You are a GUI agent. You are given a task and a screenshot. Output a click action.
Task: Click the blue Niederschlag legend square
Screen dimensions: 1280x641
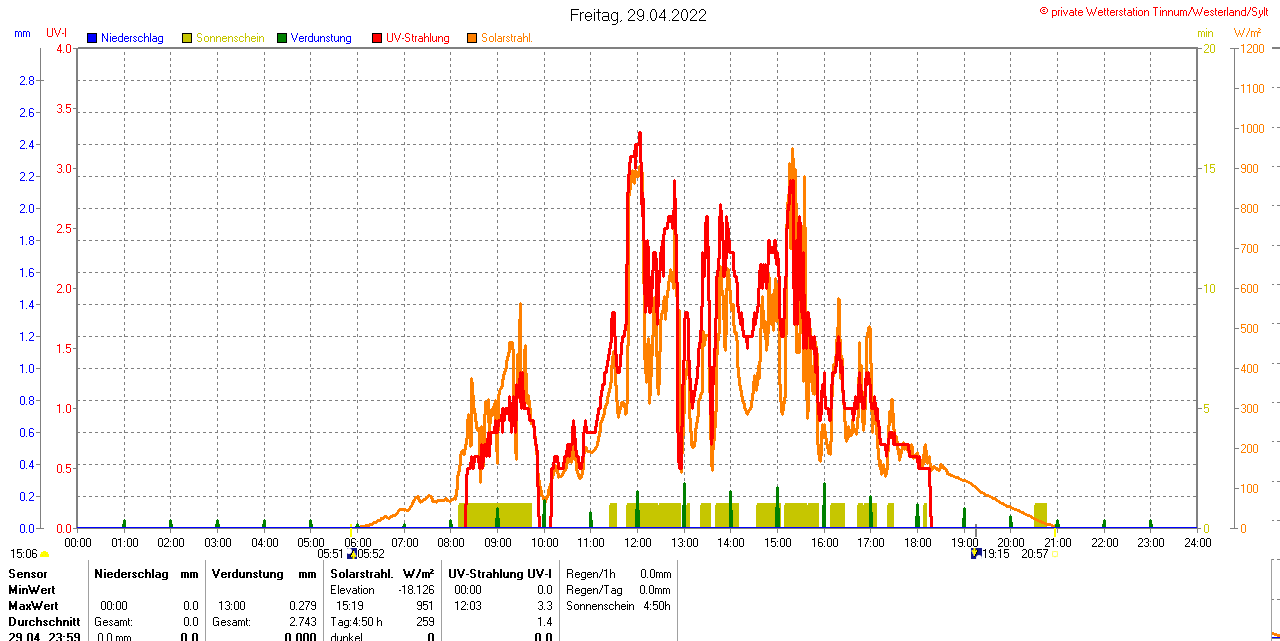click(92, 38)
